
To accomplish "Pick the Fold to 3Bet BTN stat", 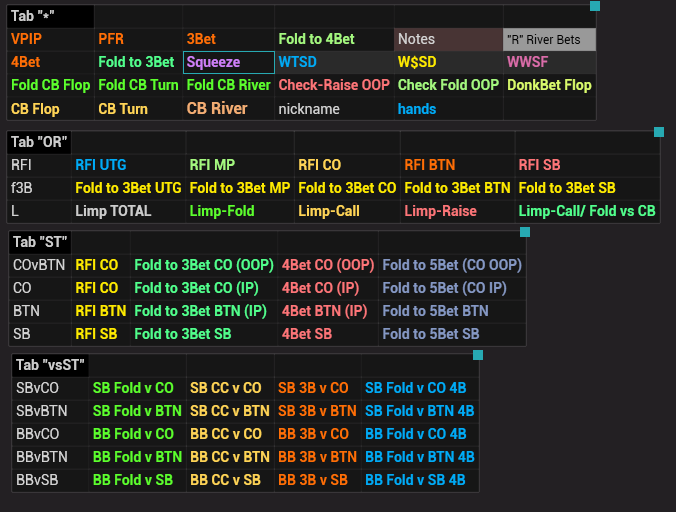I will tap(457, 187).
